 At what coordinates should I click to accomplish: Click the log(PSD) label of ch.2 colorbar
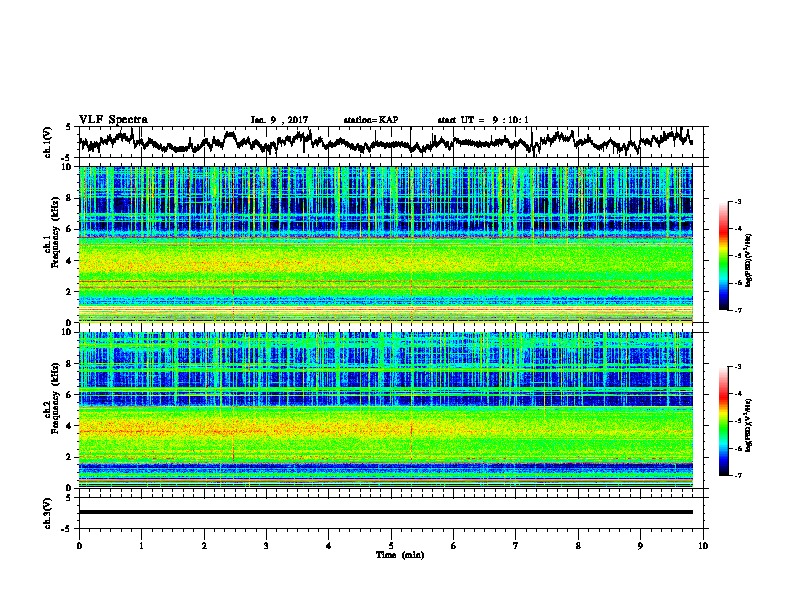pyautogui.click(x=749, y=426)
